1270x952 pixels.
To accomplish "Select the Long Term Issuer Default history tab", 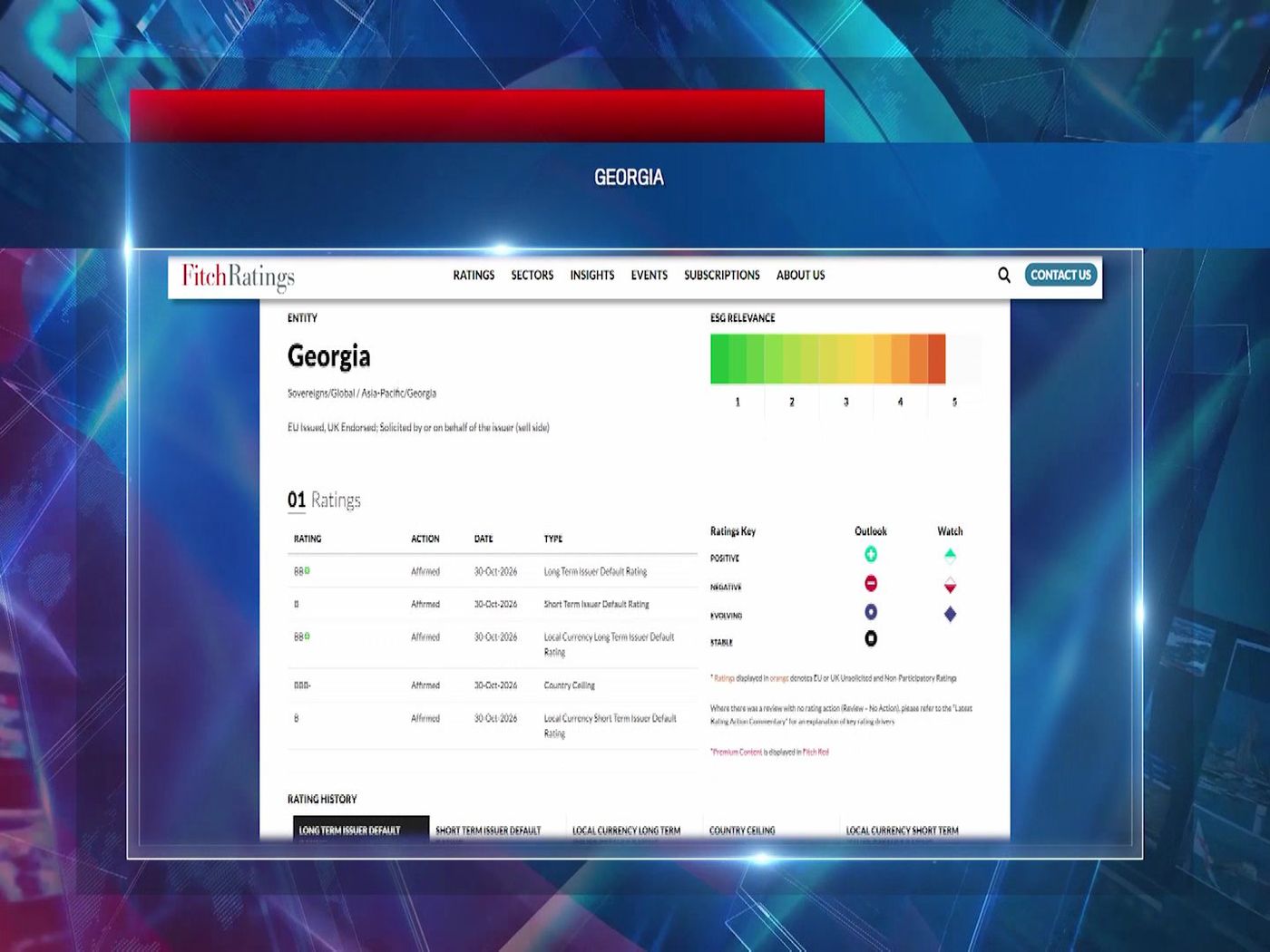I will click(x=361, y=830).
